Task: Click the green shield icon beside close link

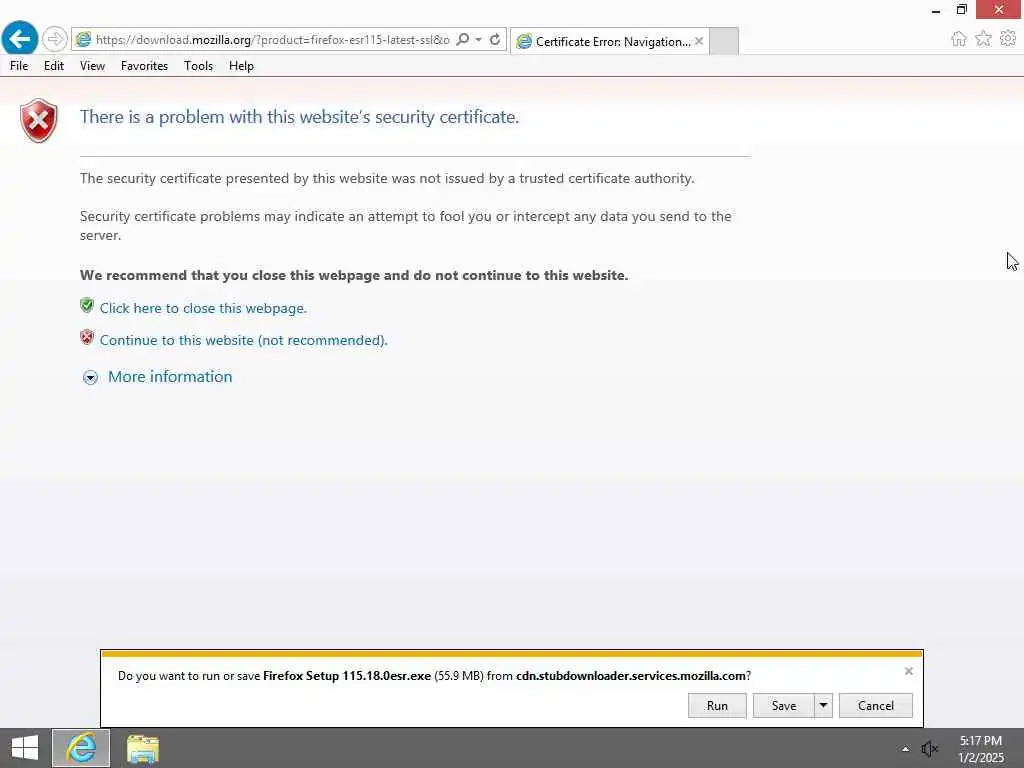Action: (87, 305)
